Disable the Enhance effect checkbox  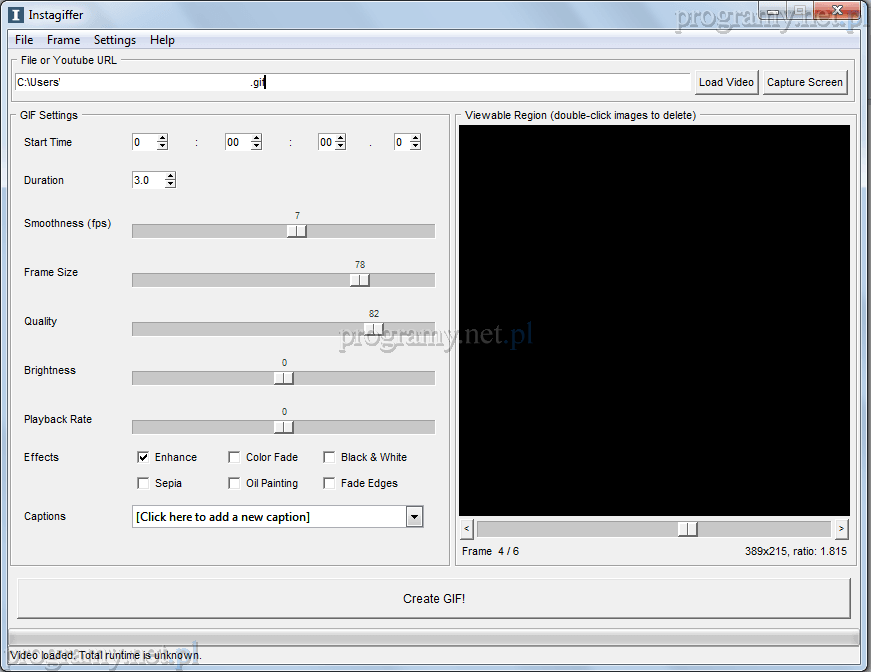(143, 457)
